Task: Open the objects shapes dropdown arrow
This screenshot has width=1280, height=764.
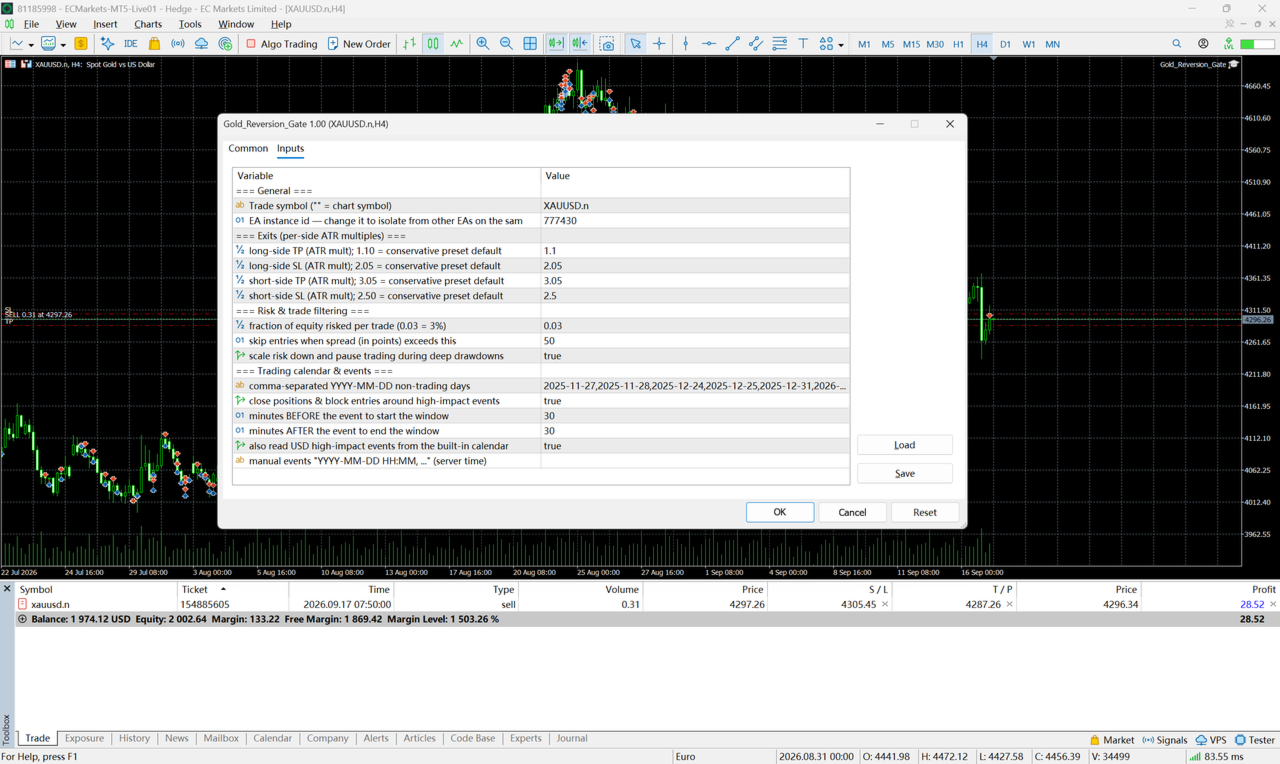Action: 841,45
